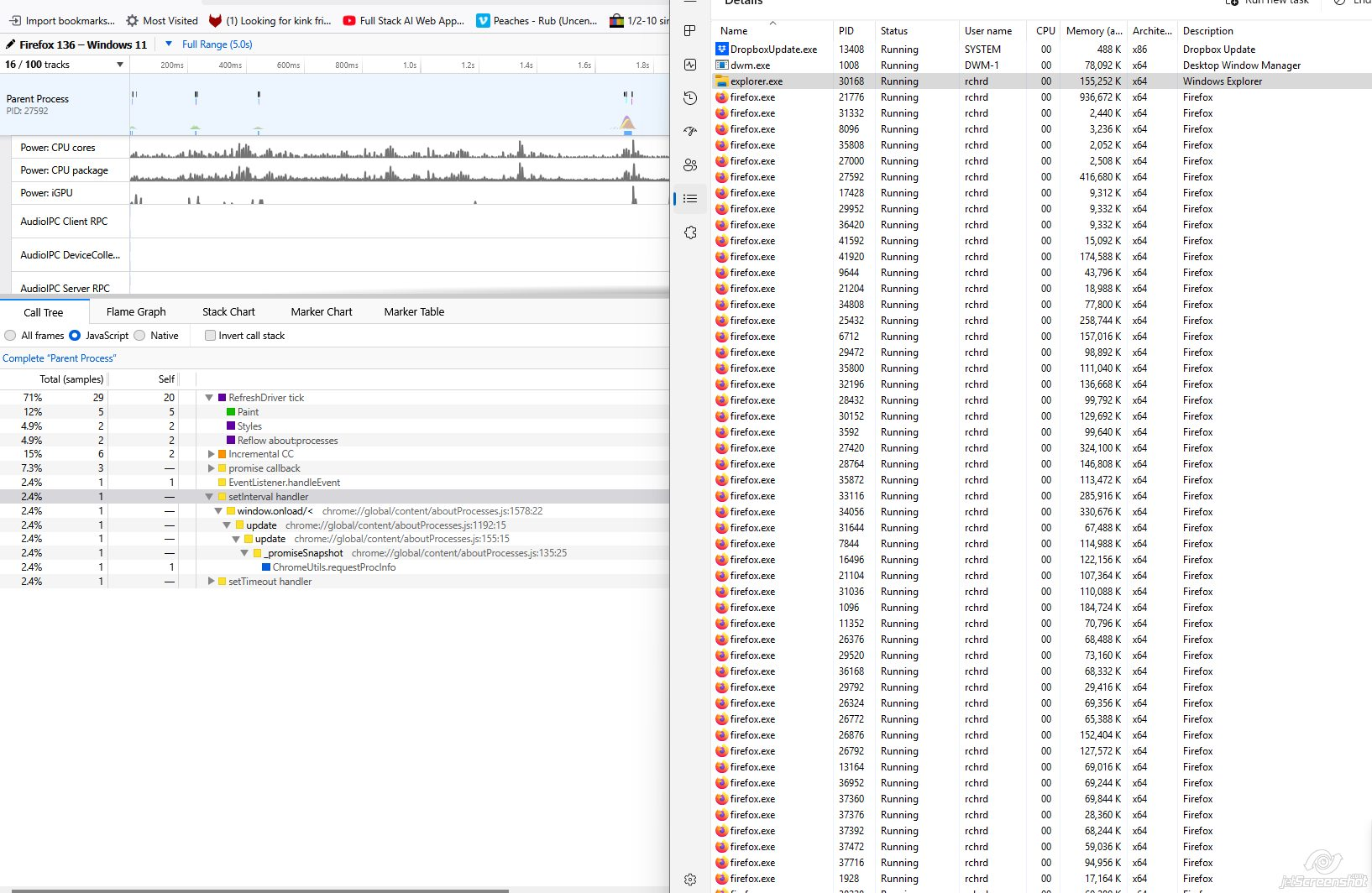Image resolution: width=1372 pixels, height=893 pixels.
Task: Open Task Manager Users page icon
Action: pos(690,165)
